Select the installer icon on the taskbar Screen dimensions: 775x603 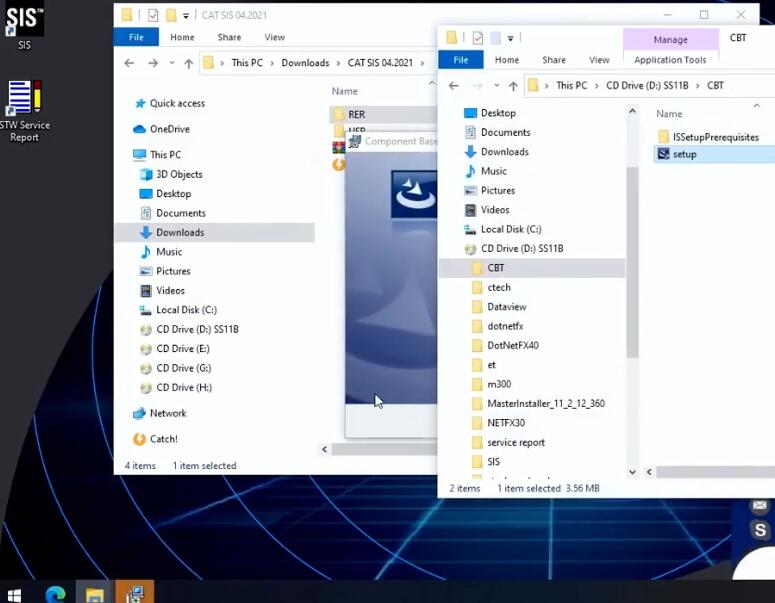point(134,594)
